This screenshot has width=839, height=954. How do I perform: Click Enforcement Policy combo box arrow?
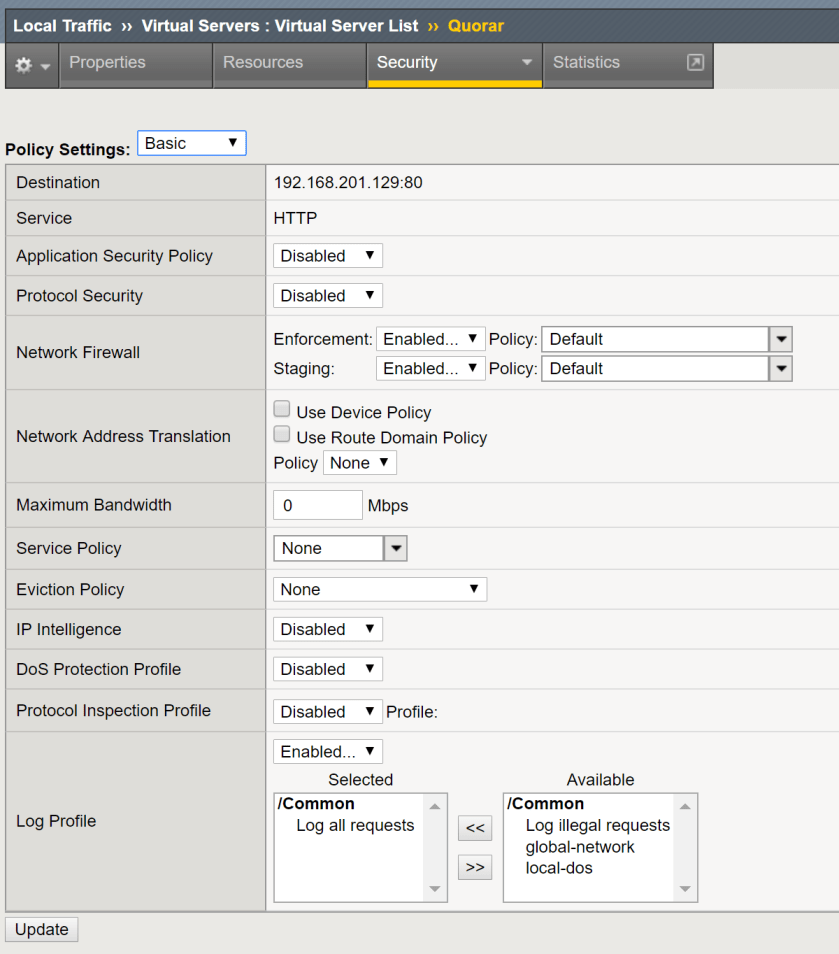781,339
